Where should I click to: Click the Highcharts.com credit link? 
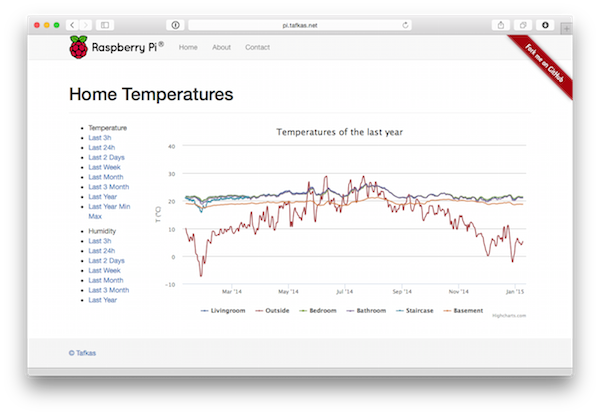point(509,316)
